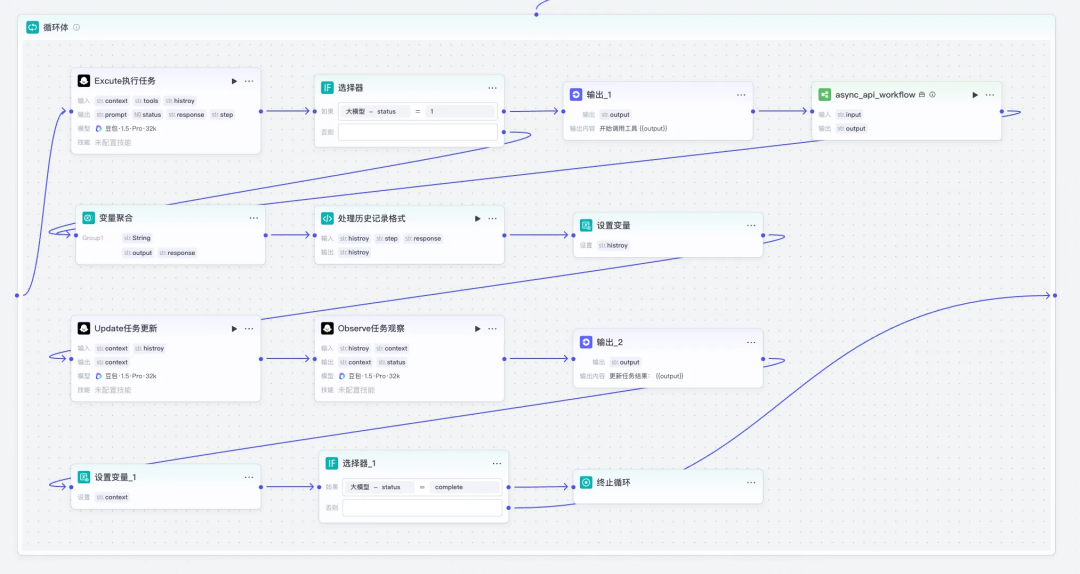The image size is (1080, 574).
Task: Run the async_api_workflow node
Action: [975, 95]
